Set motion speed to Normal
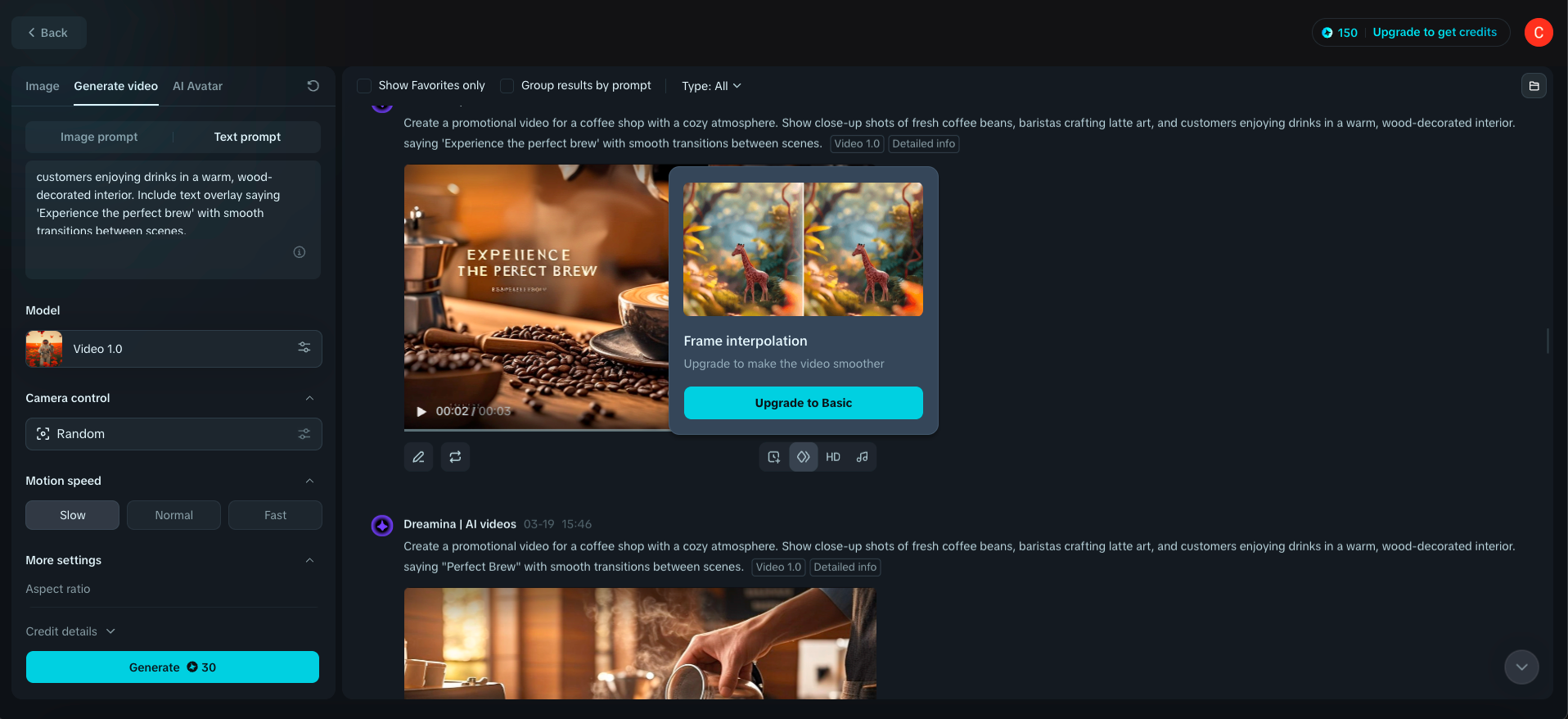The height and width of the screenshot is (719, 1568). tap(174, 515)
